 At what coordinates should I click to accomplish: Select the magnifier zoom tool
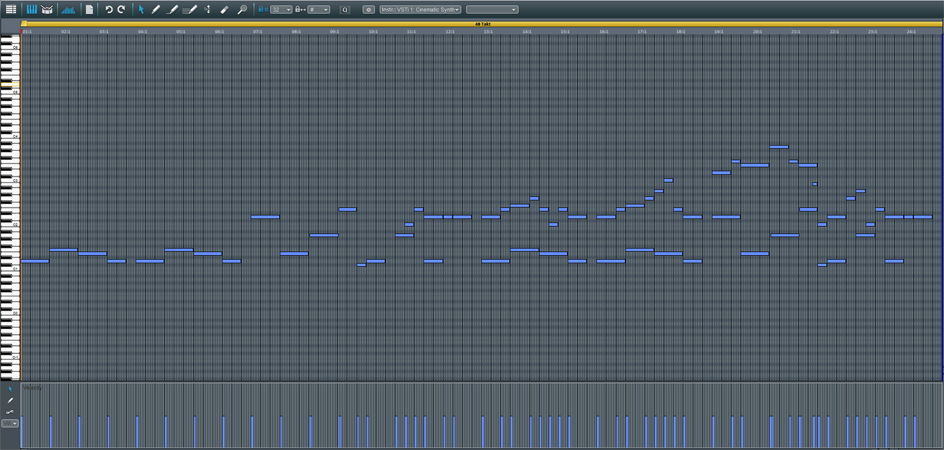pyautogui.click(x=242, y=10)
